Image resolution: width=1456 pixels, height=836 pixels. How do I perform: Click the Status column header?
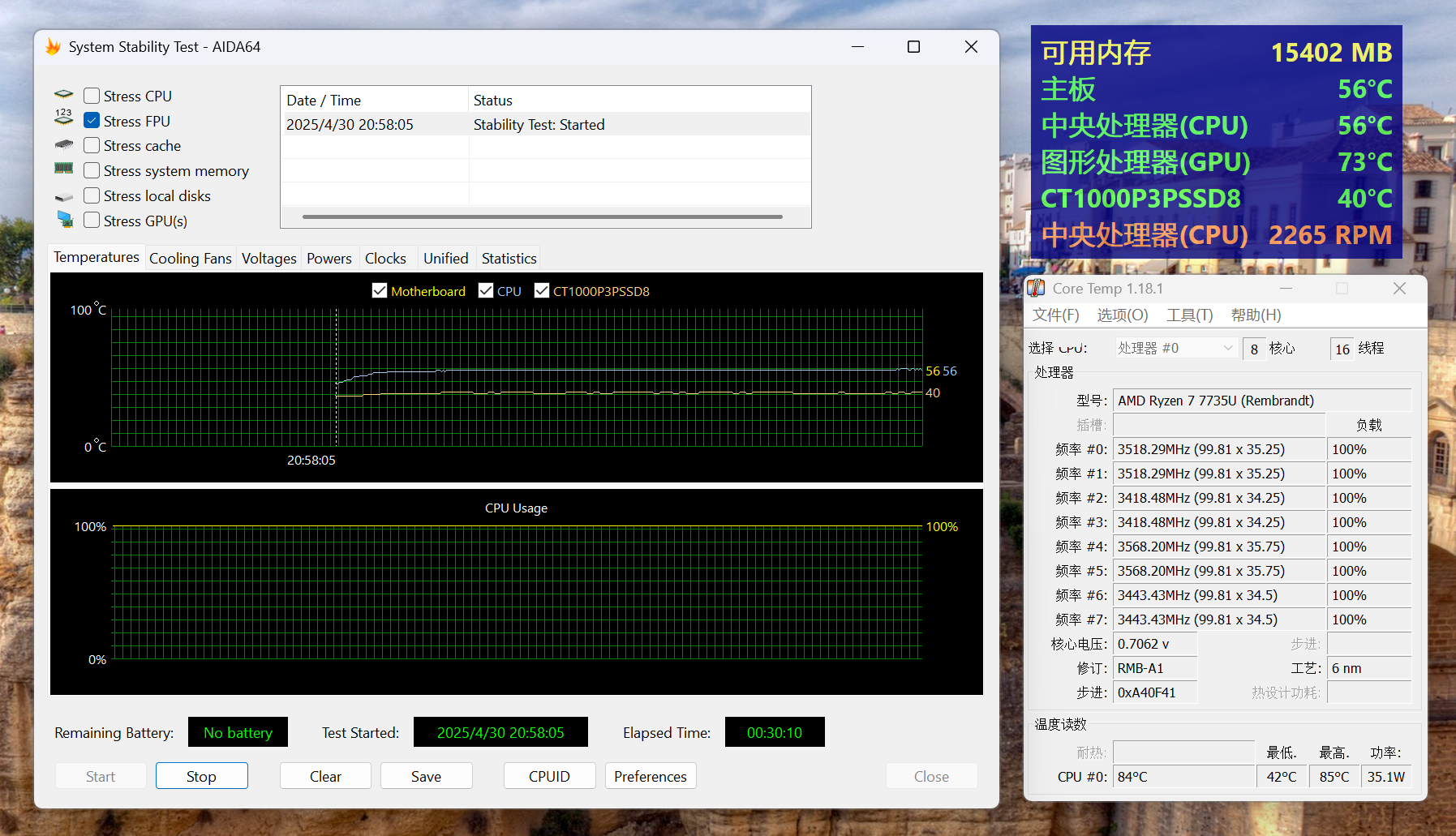640,100
